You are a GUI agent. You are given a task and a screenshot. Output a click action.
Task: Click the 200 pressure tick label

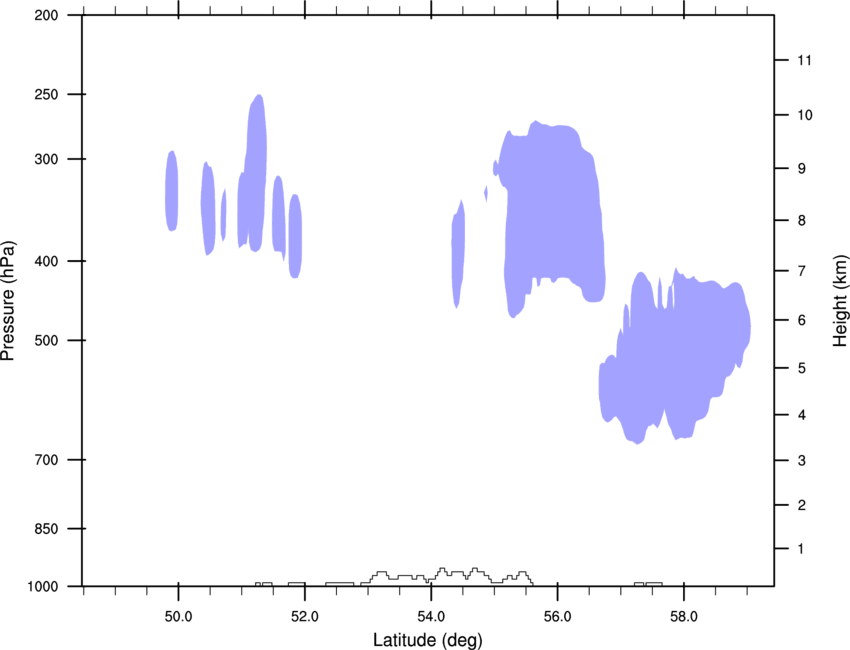pyautogui.click(x=47, y=15)
